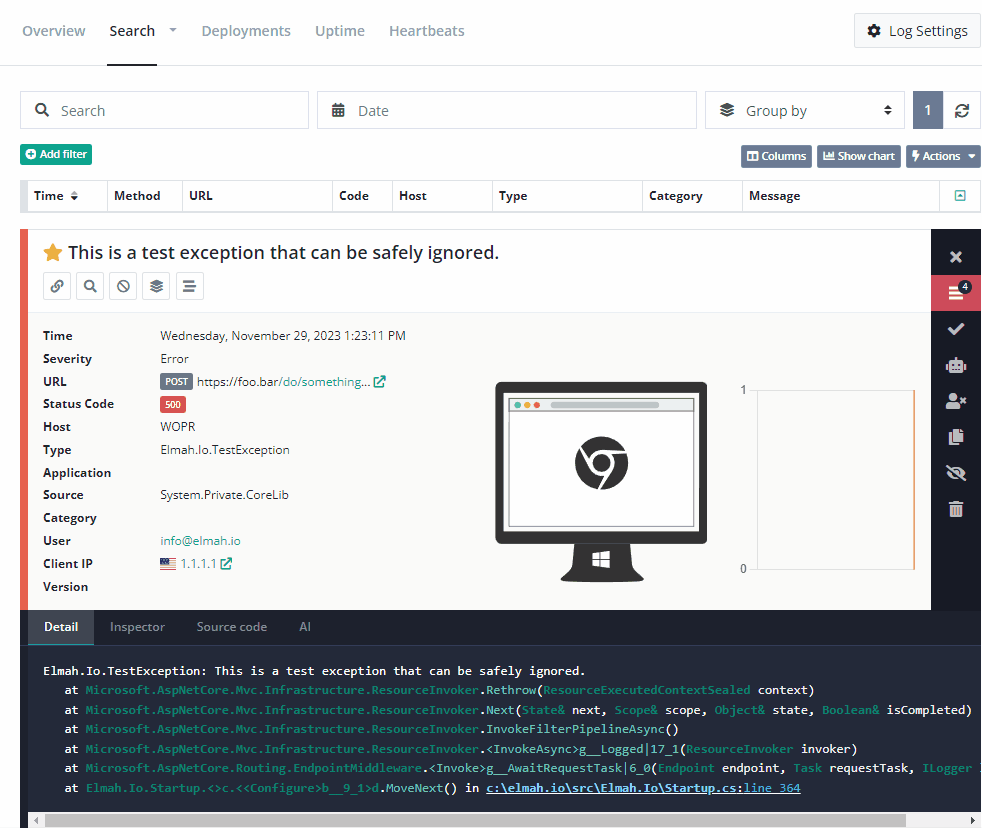Expand the Search tab dropdown arrow
982x828 pixels.
pyautogui.click(x=173, y=30)
